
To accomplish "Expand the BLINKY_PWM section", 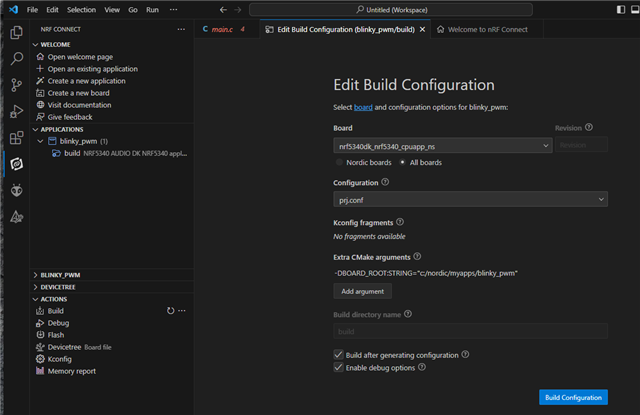I will 36,275.
